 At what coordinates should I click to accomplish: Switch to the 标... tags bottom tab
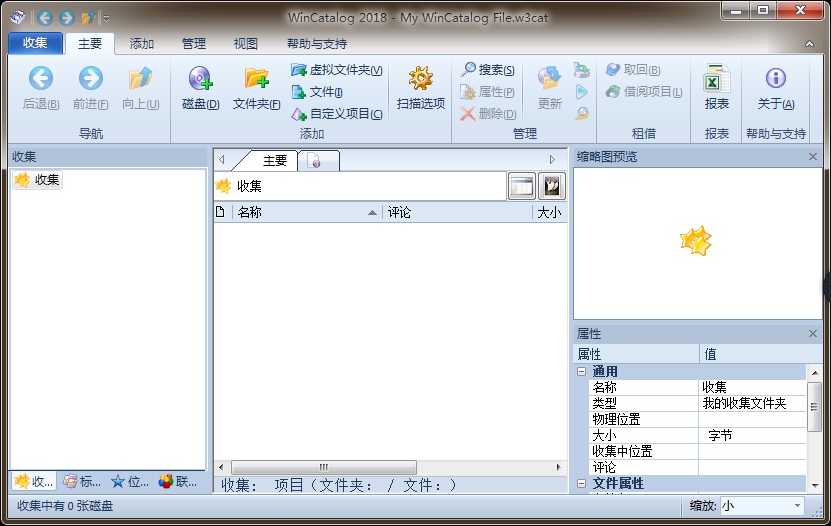(x=82, y=482)
